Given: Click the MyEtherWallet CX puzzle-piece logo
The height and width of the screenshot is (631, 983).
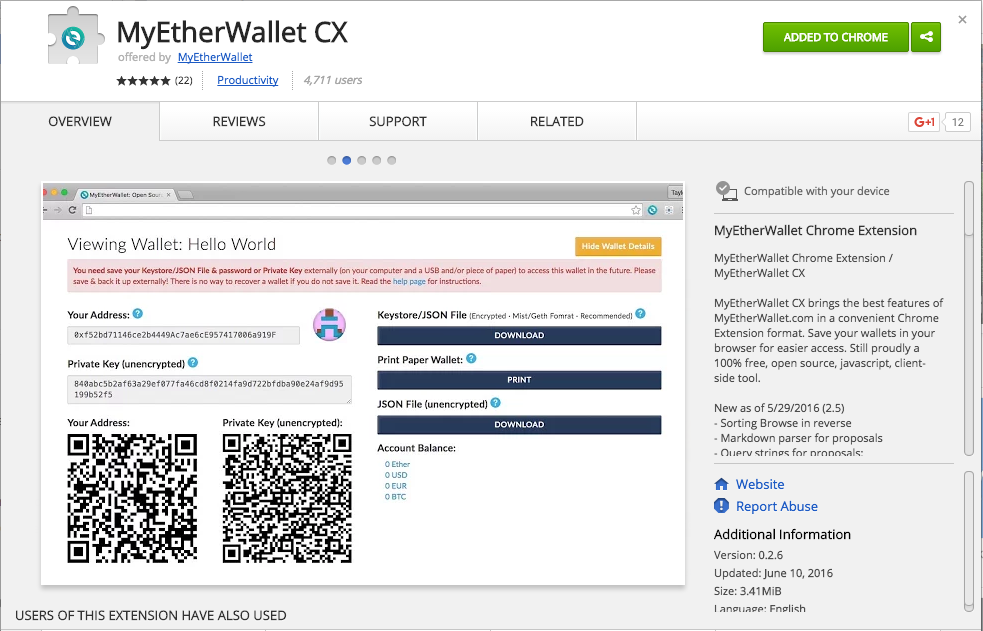Looking at the screenshot, I should click(x=74, y=37).
